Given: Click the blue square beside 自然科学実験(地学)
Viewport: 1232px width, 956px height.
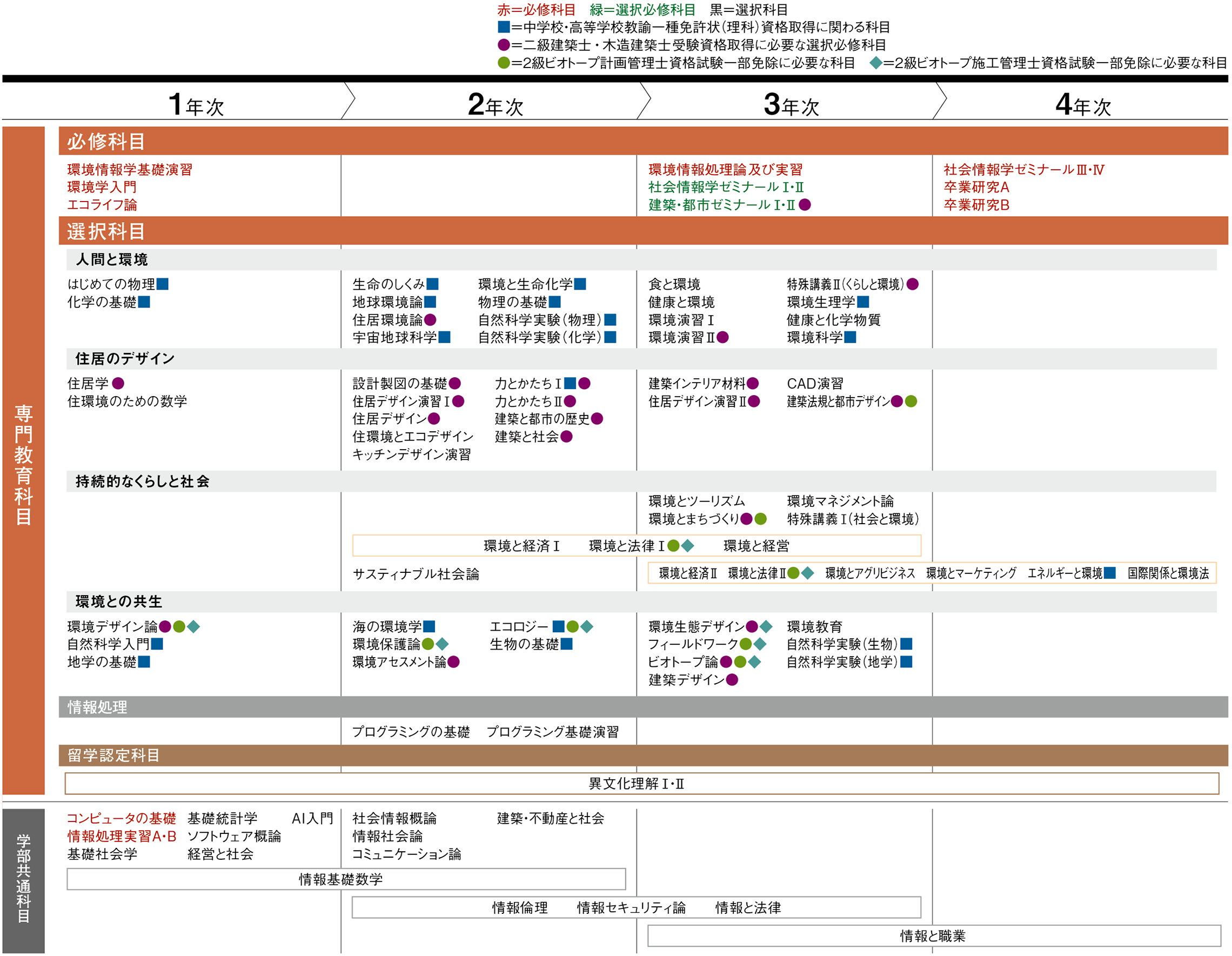Looking at the screenshot, I should 907,661.
